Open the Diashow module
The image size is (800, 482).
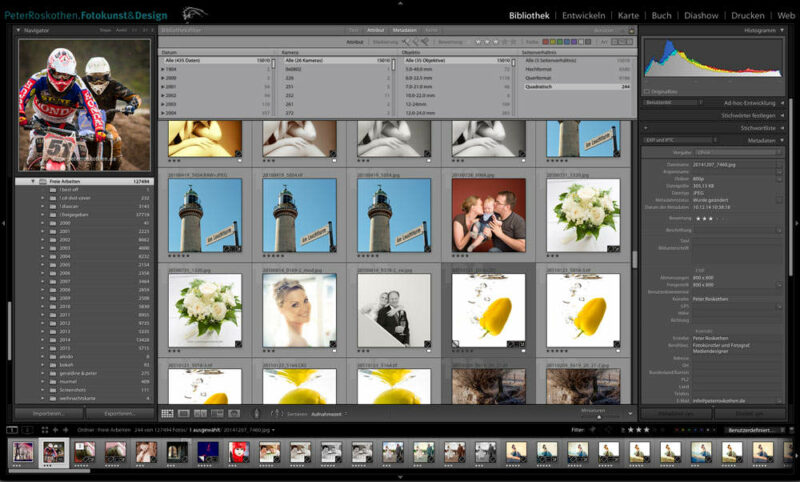click(x=701, y=15)
